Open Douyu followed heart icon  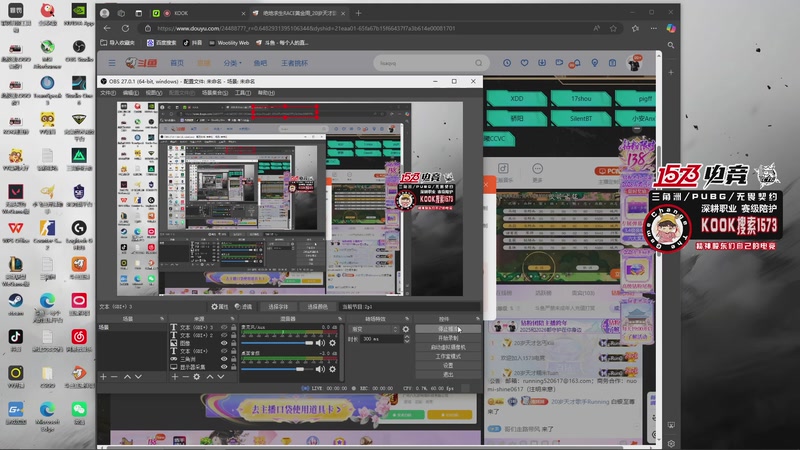tap(524, 63)
